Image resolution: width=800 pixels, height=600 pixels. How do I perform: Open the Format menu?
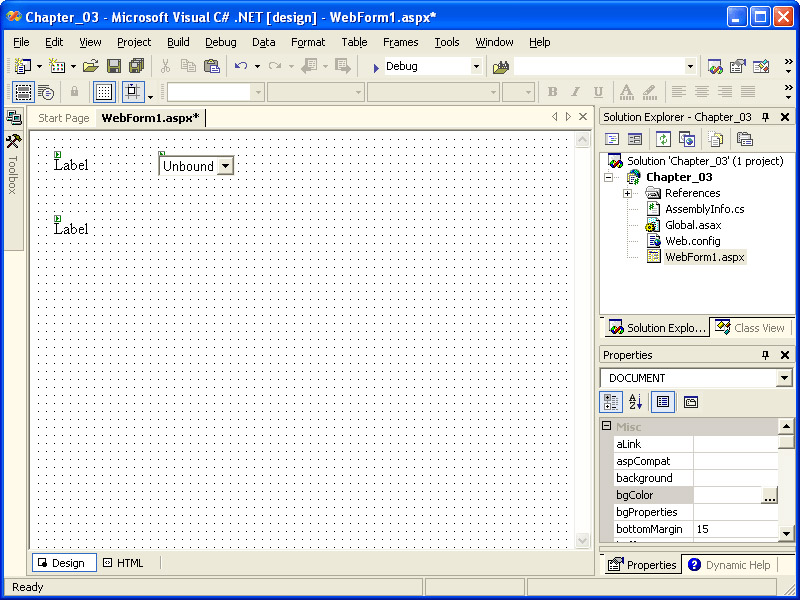(x=307, y=42)
